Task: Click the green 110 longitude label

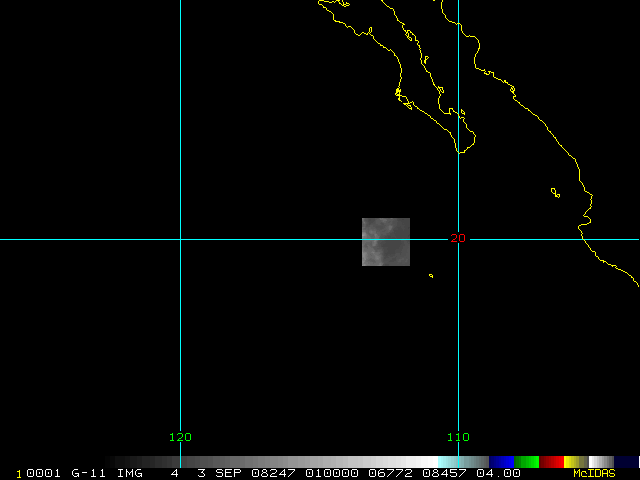Action: tap(458, 437)
